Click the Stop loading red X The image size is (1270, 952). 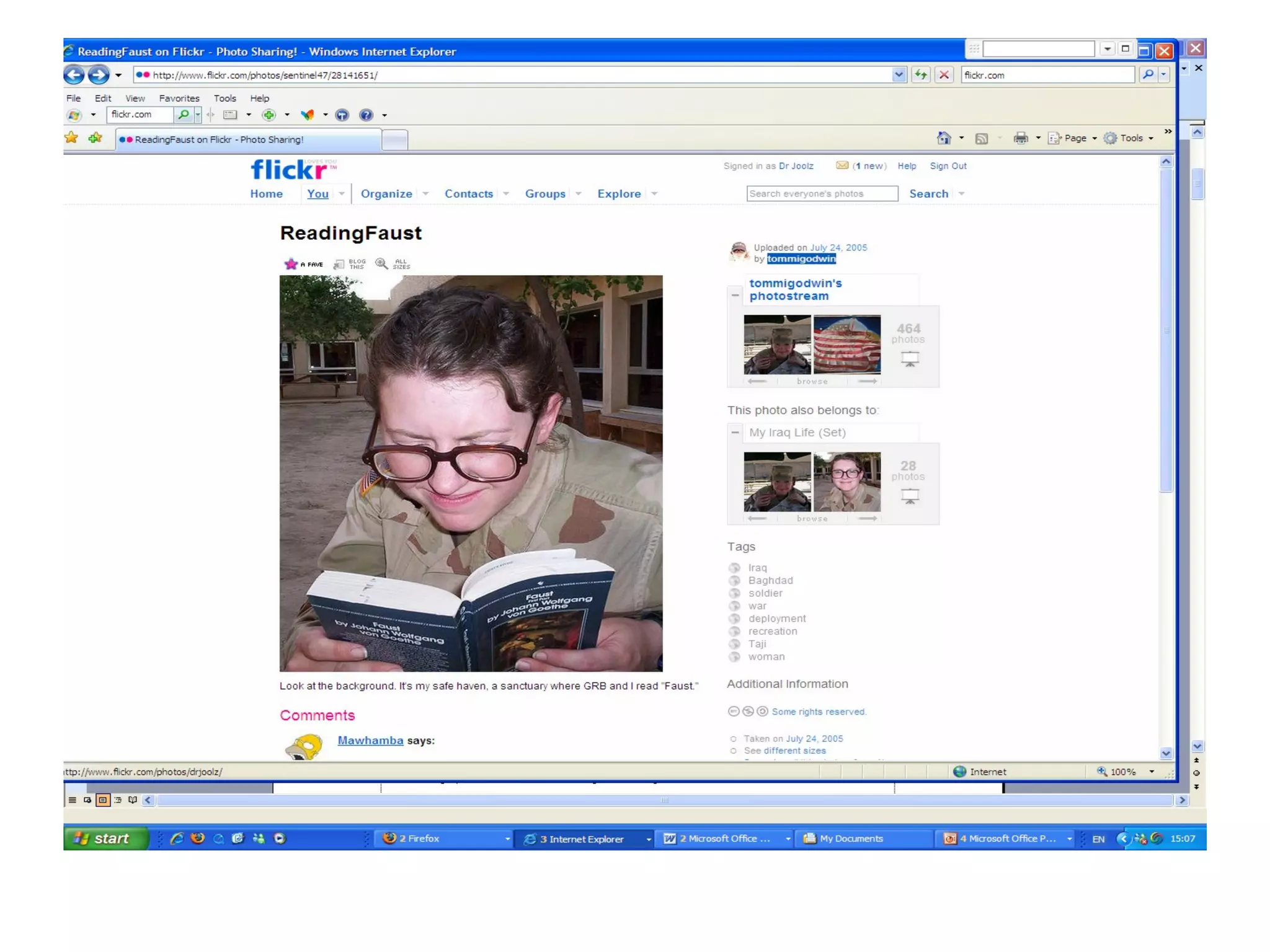point(944,75)
